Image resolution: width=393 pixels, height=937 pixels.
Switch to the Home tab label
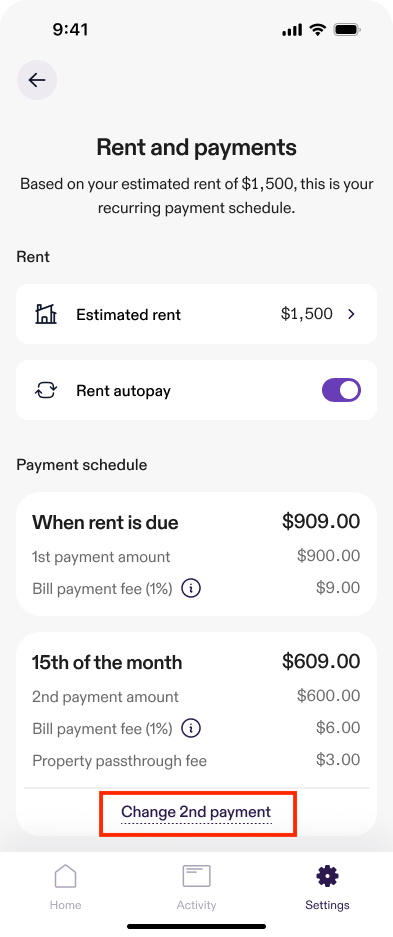pos(65,905)
